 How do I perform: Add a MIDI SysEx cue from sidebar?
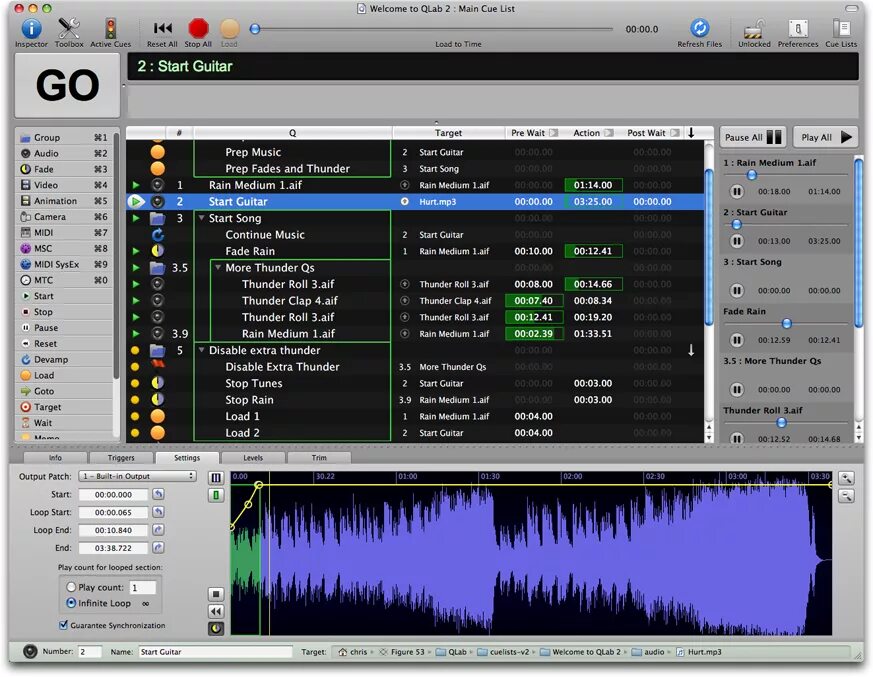click(x=66, y=264)
